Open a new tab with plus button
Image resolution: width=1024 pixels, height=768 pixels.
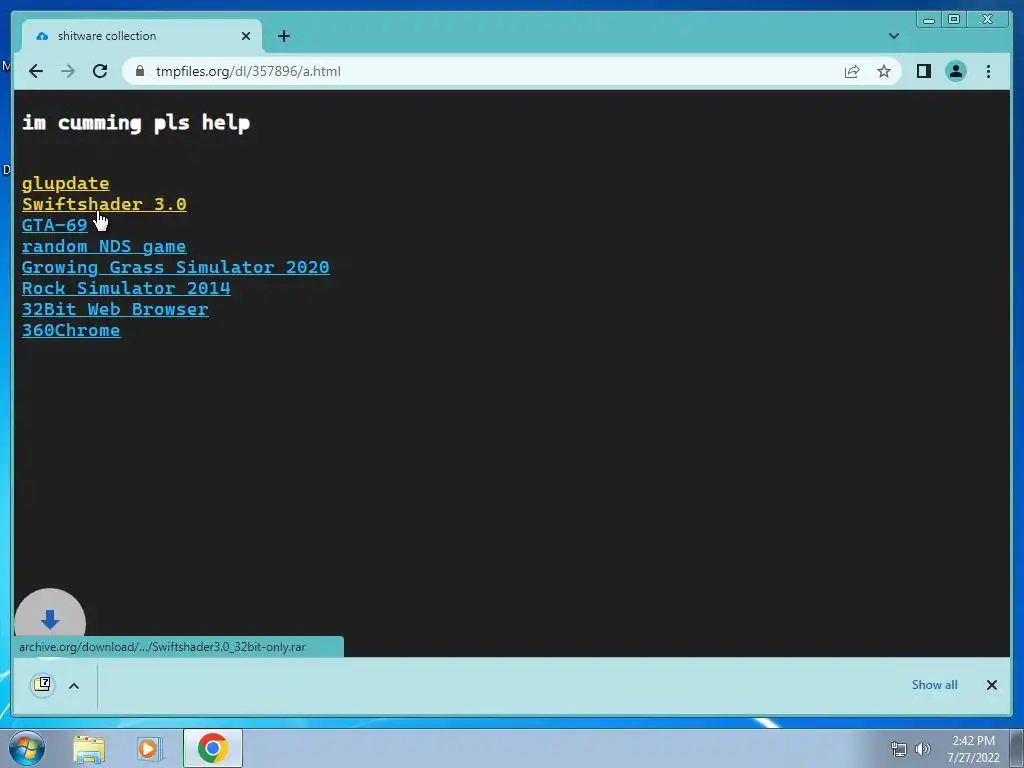click(283, 36)
